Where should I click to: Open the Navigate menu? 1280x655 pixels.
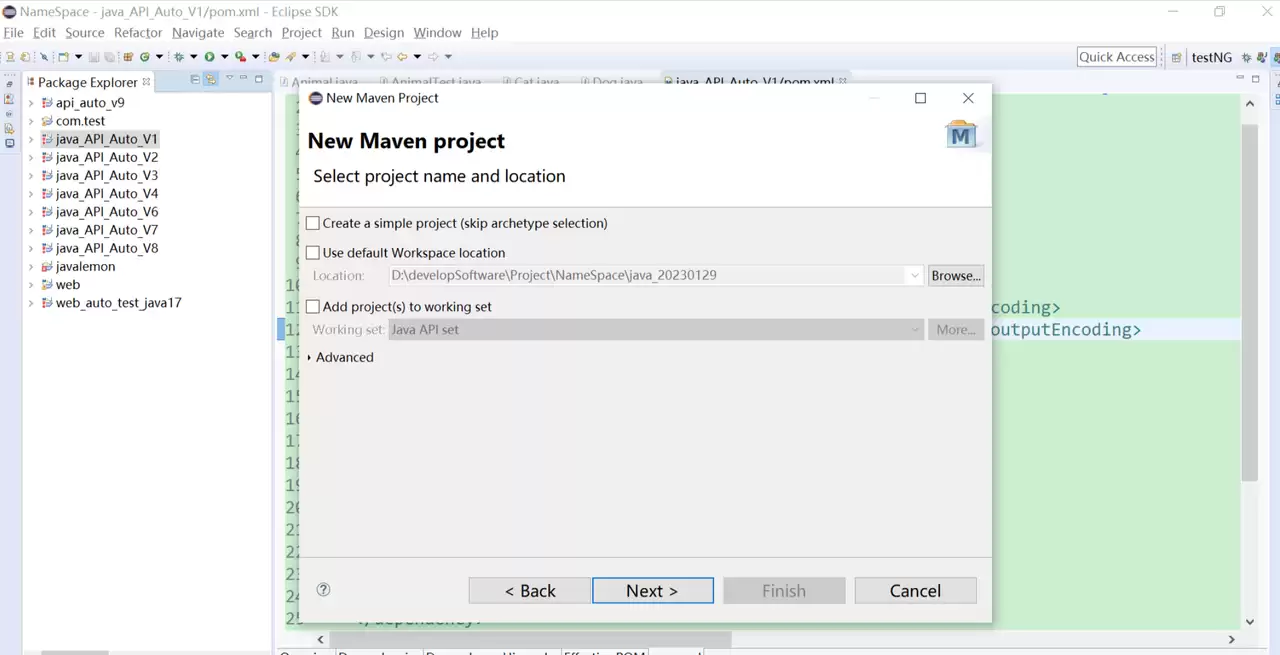pyautogui.click(x=198, y=33)
